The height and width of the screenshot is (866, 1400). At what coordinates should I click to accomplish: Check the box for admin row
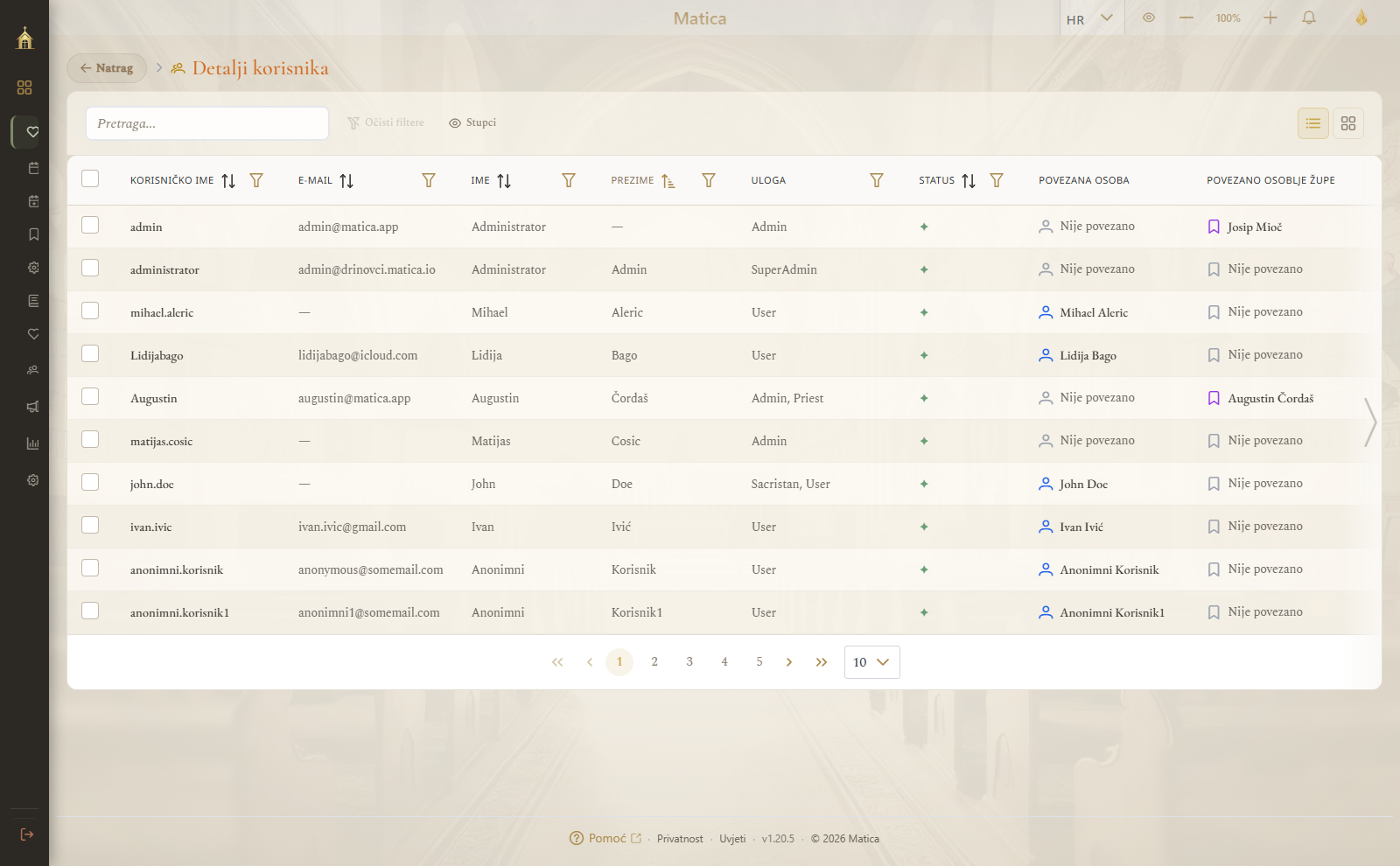[x=90, y=225]
